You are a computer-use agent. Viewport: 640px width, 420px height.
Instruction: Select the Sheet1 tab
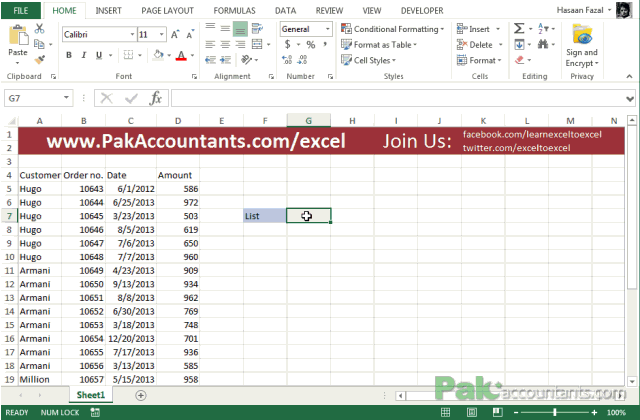point(91,395)
